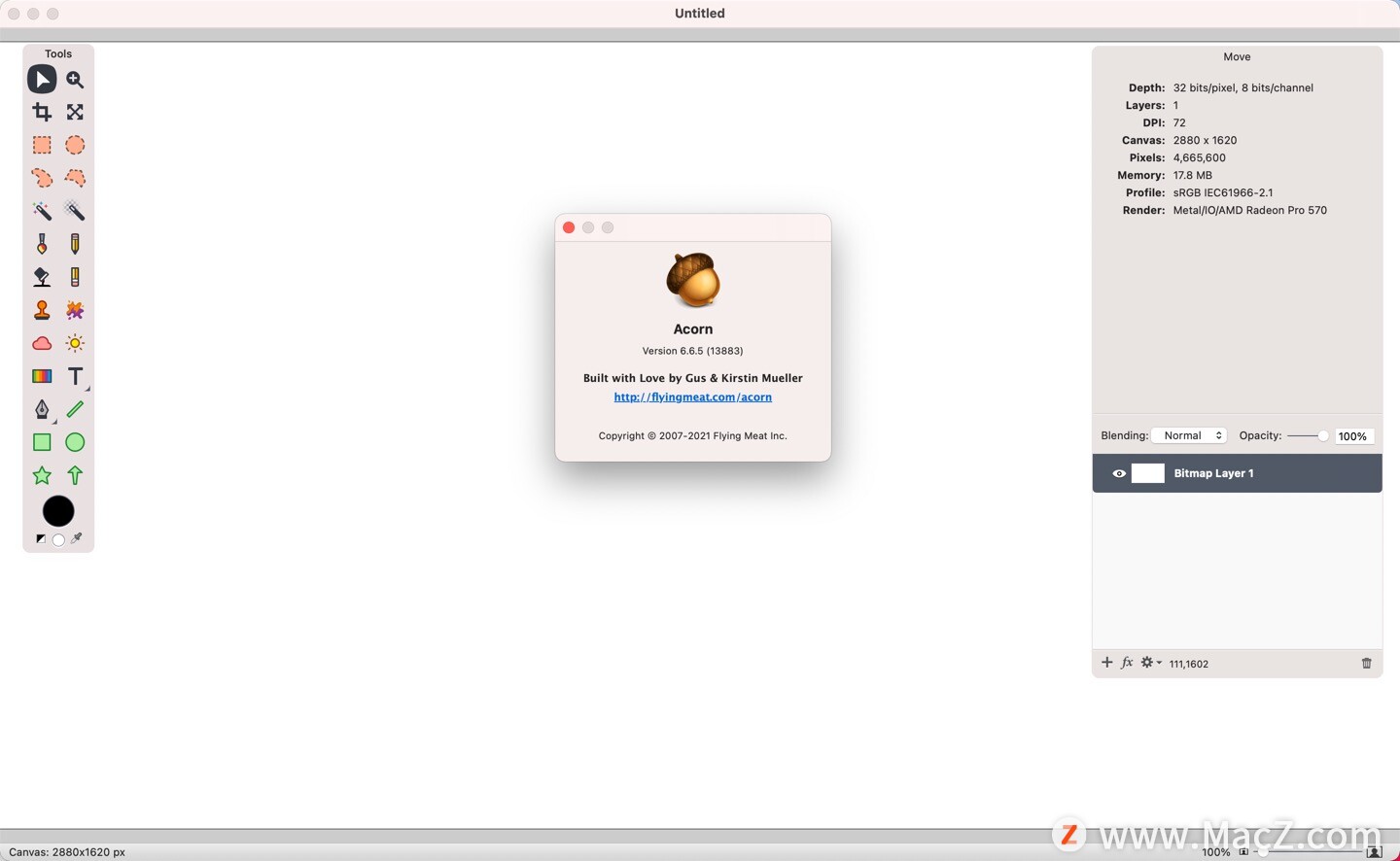Select the Text tool
The height and width of the screenshot is (861, 1400).
[x=75, y=376]
